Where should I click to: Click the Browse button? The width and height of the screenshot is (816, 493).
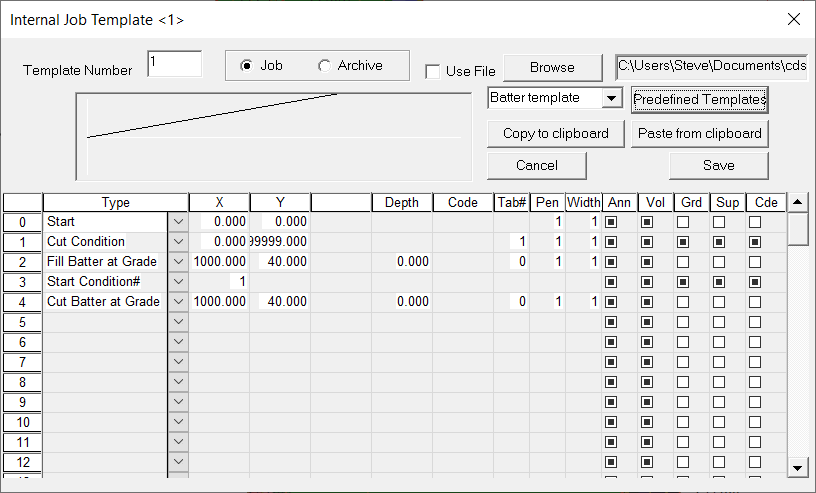click(552, 67)
